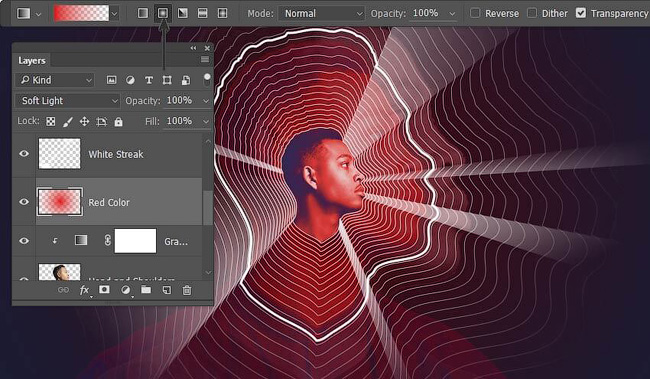The width and height of the screenshot is (650, 379).
Task: Create a new group folder icon
Action: tap(146, 289)
